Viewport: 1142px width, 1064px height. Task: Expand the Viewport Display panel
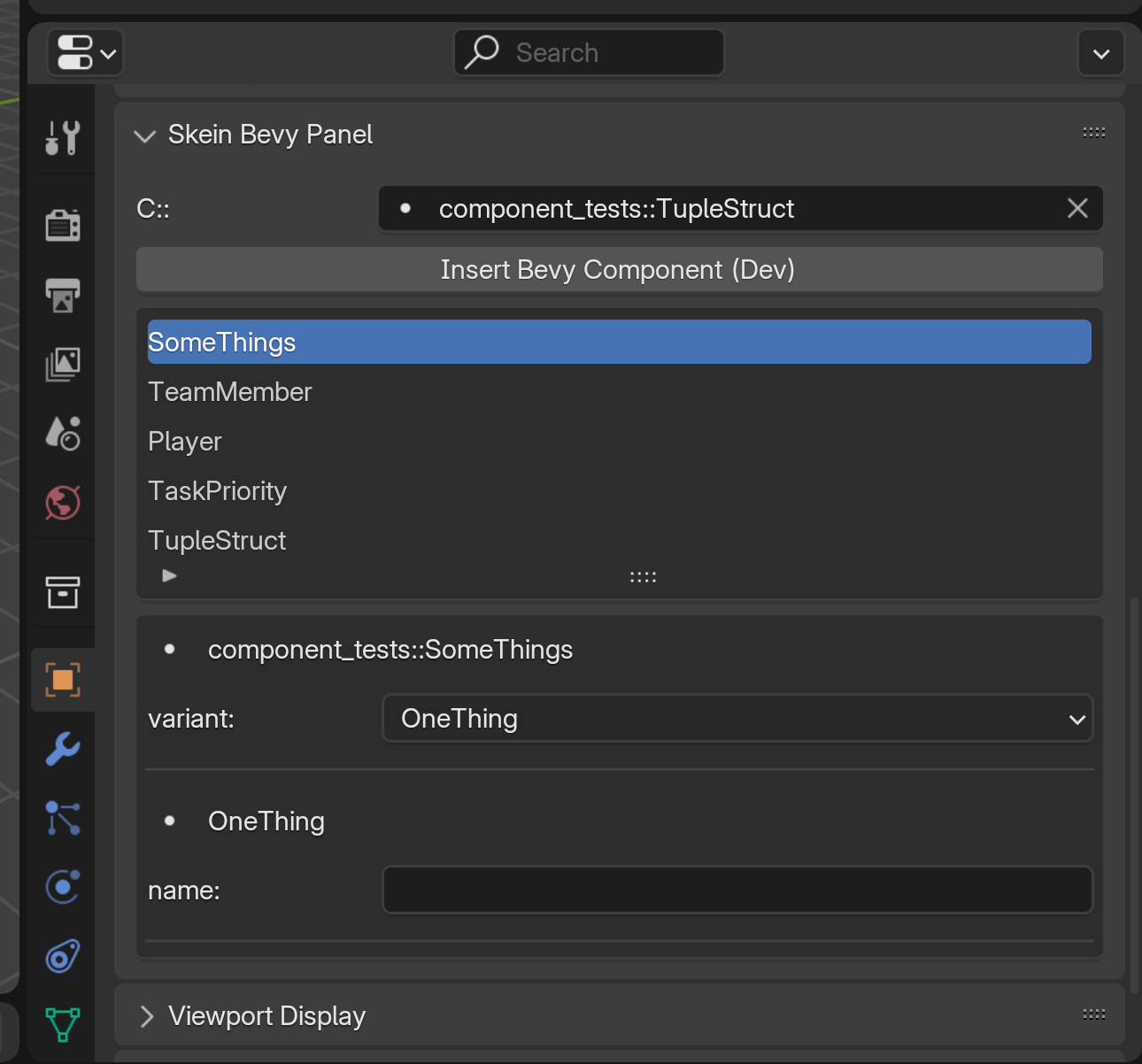147,1016
